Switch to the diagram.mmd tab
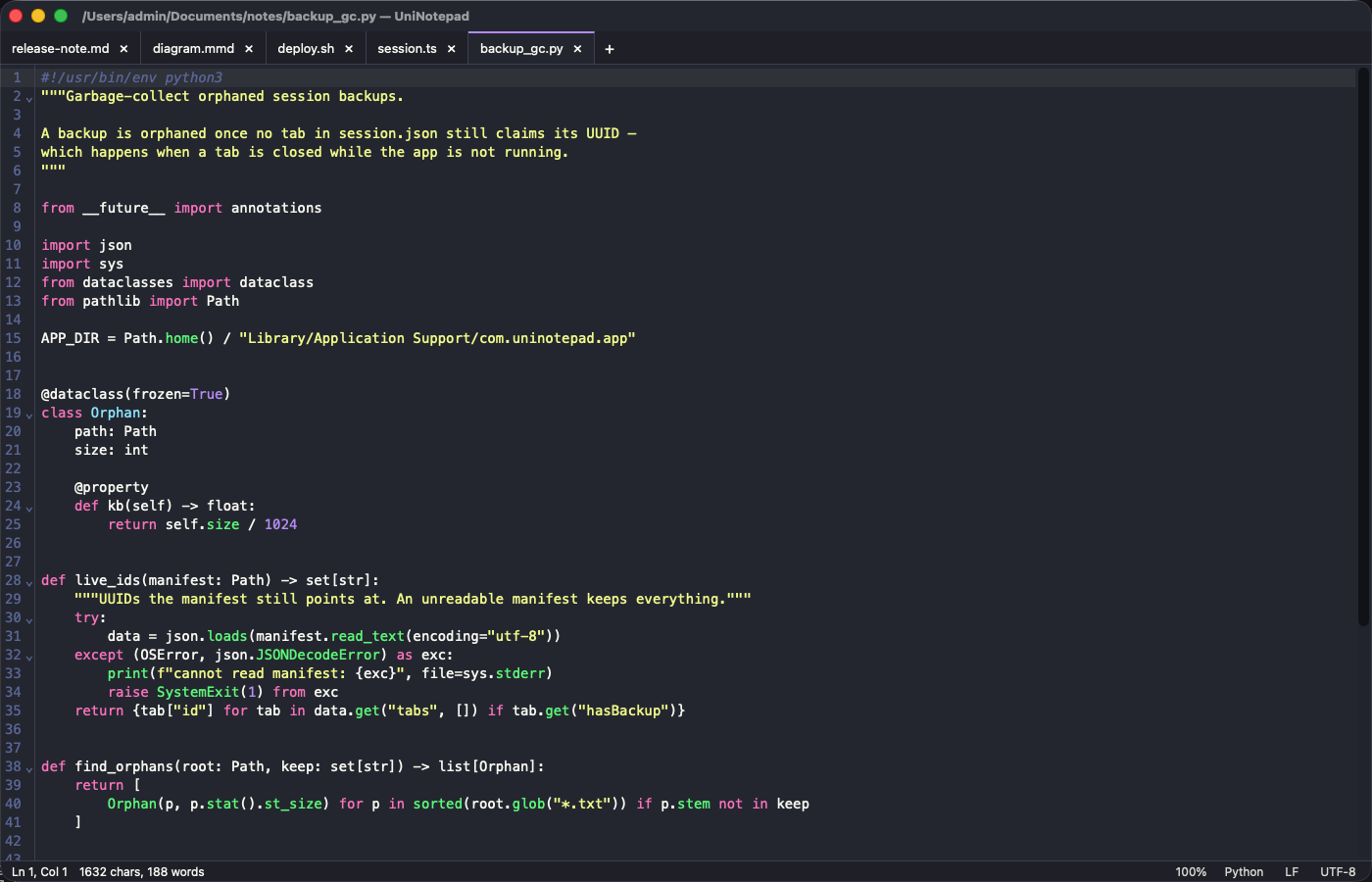The height and width of the screenshot is (882, 1372). click(193, 49)
